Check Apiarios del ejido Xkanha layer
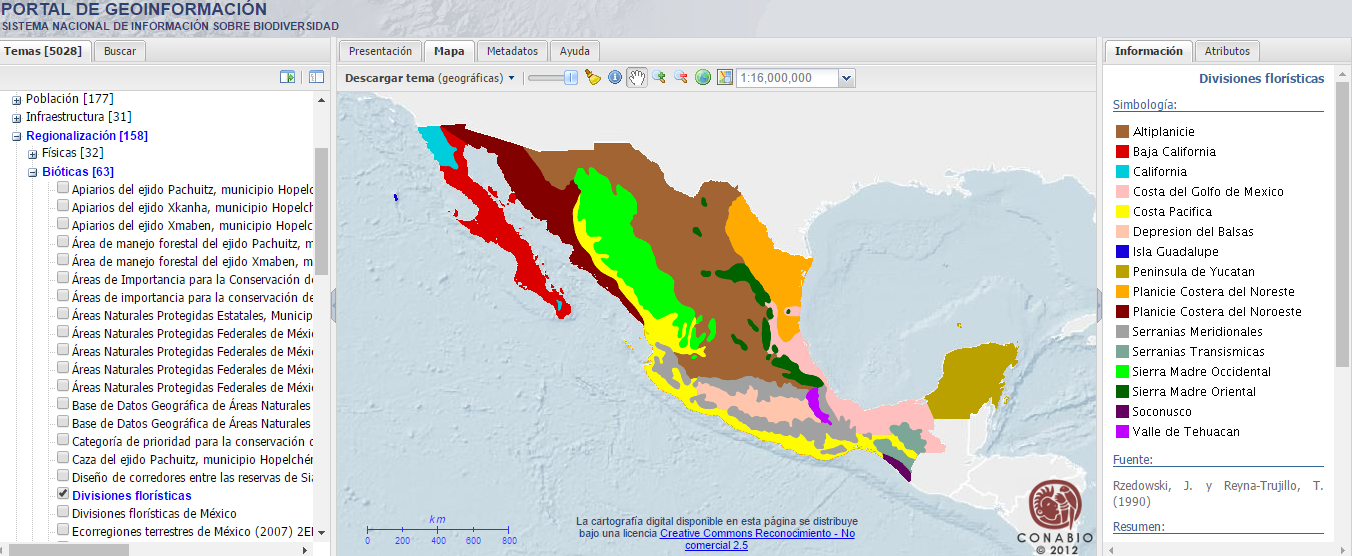 pyautogui.click(x=63, y=206)
